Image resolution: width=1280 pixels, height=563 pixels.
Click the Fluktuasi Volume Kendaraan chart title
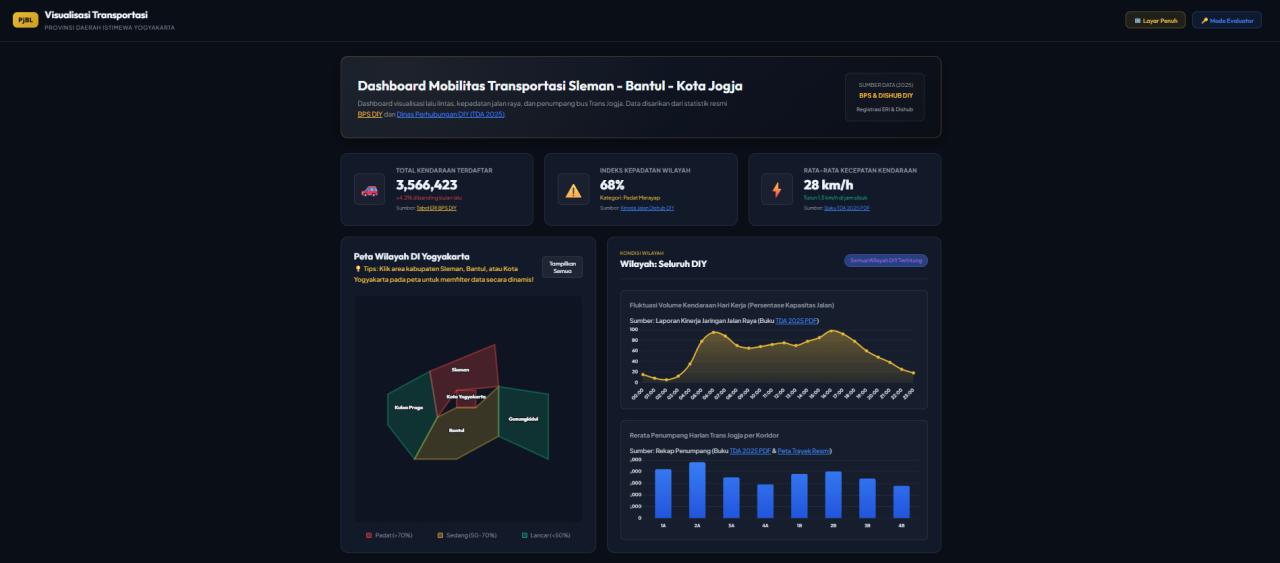point(732,304)
